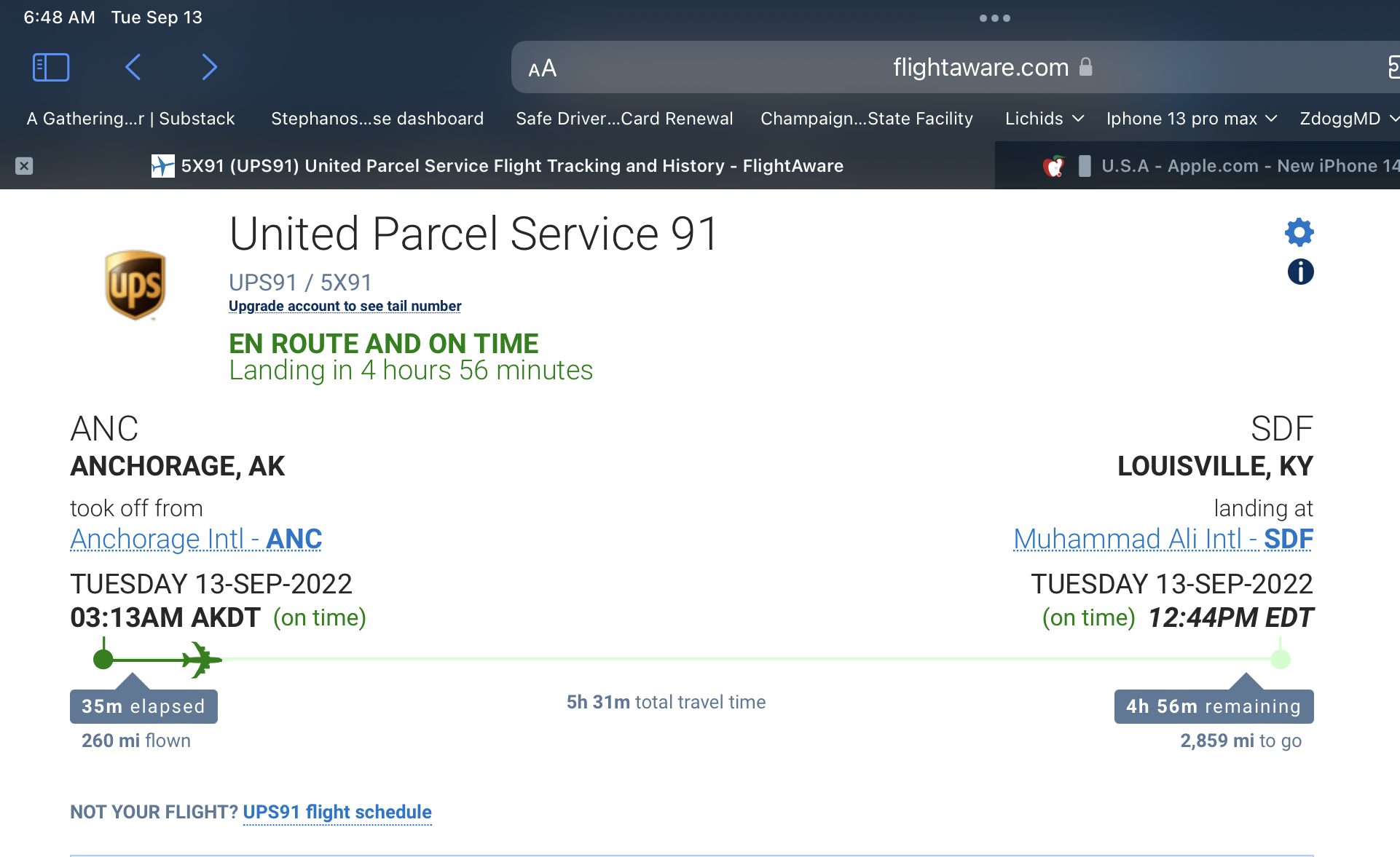Open the three-dot multitasking menu

tap(994, 18)
